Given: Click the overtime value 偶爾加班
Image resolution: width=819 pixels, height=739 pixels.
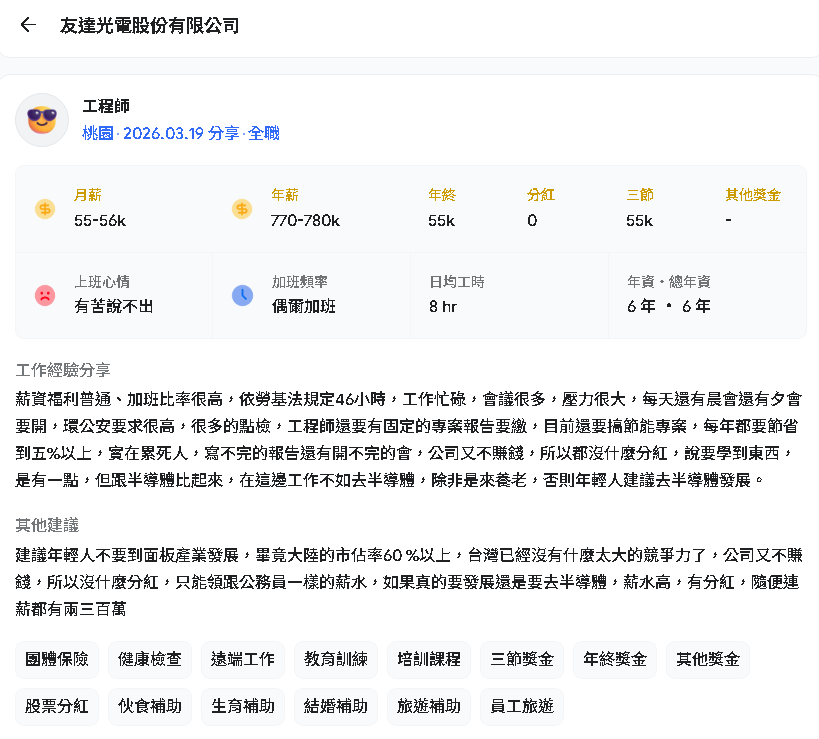Looking at the screenshot, I should pos(303,307).
